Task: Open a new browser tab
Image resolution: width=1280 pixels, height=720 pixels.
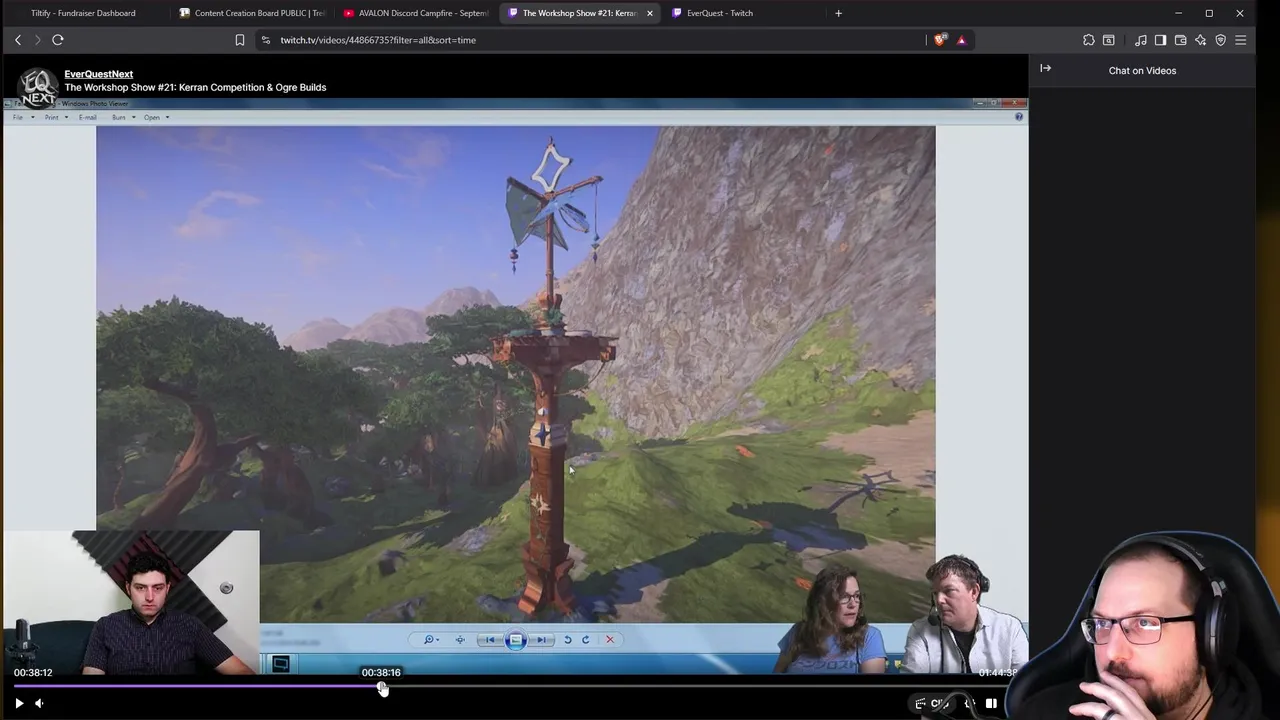Action: pyautogui.click(x=838, y=13)
